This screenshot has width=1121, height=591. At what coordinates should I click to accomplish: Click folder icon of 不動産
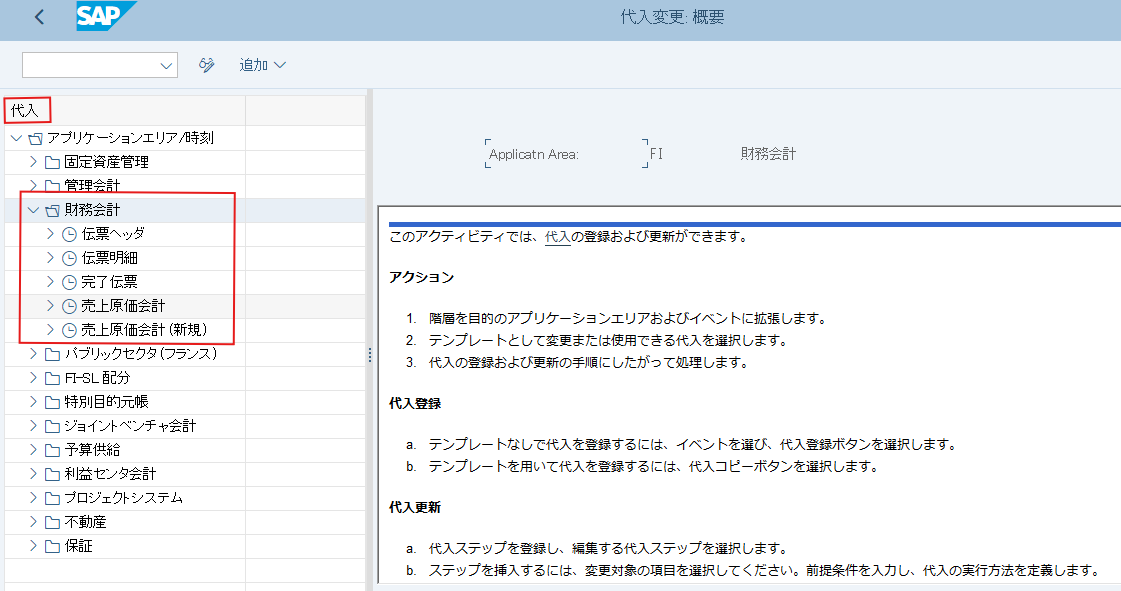[x=52, y=522]
